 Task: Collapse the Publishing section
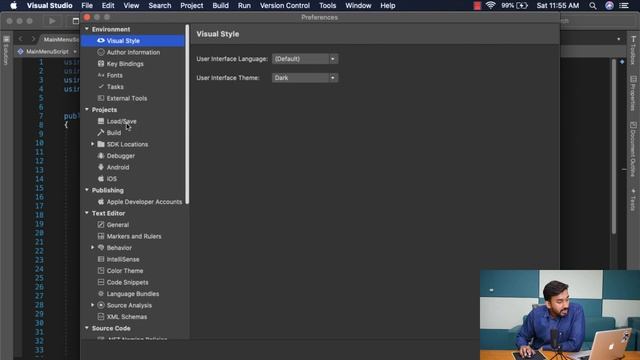tap(87, 190)
